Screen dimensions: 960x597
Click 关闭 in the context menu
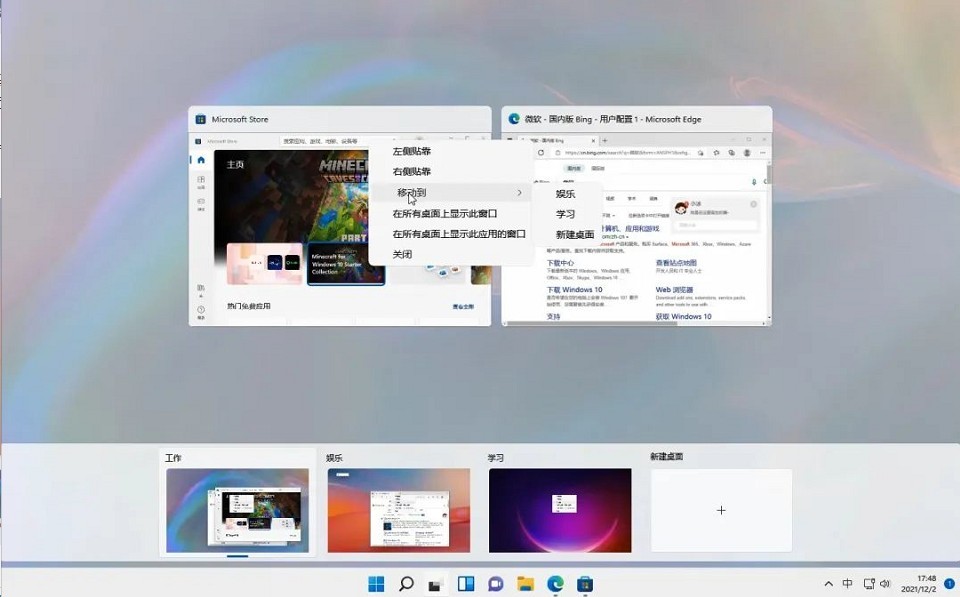pyautogui.click(x=402, y=254)
